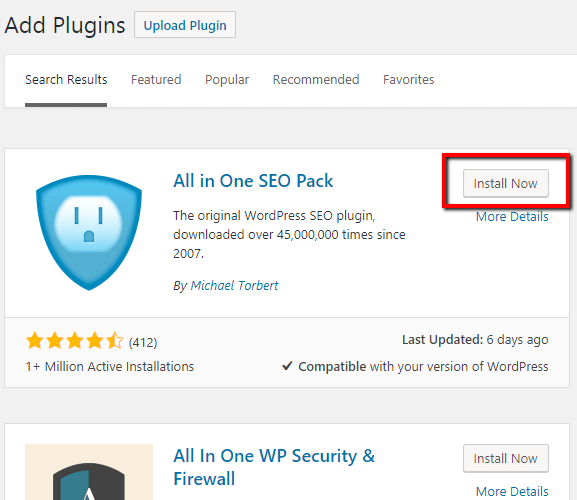
Task: Click the Upload Plugin button
Action: (x=185, y=25)
